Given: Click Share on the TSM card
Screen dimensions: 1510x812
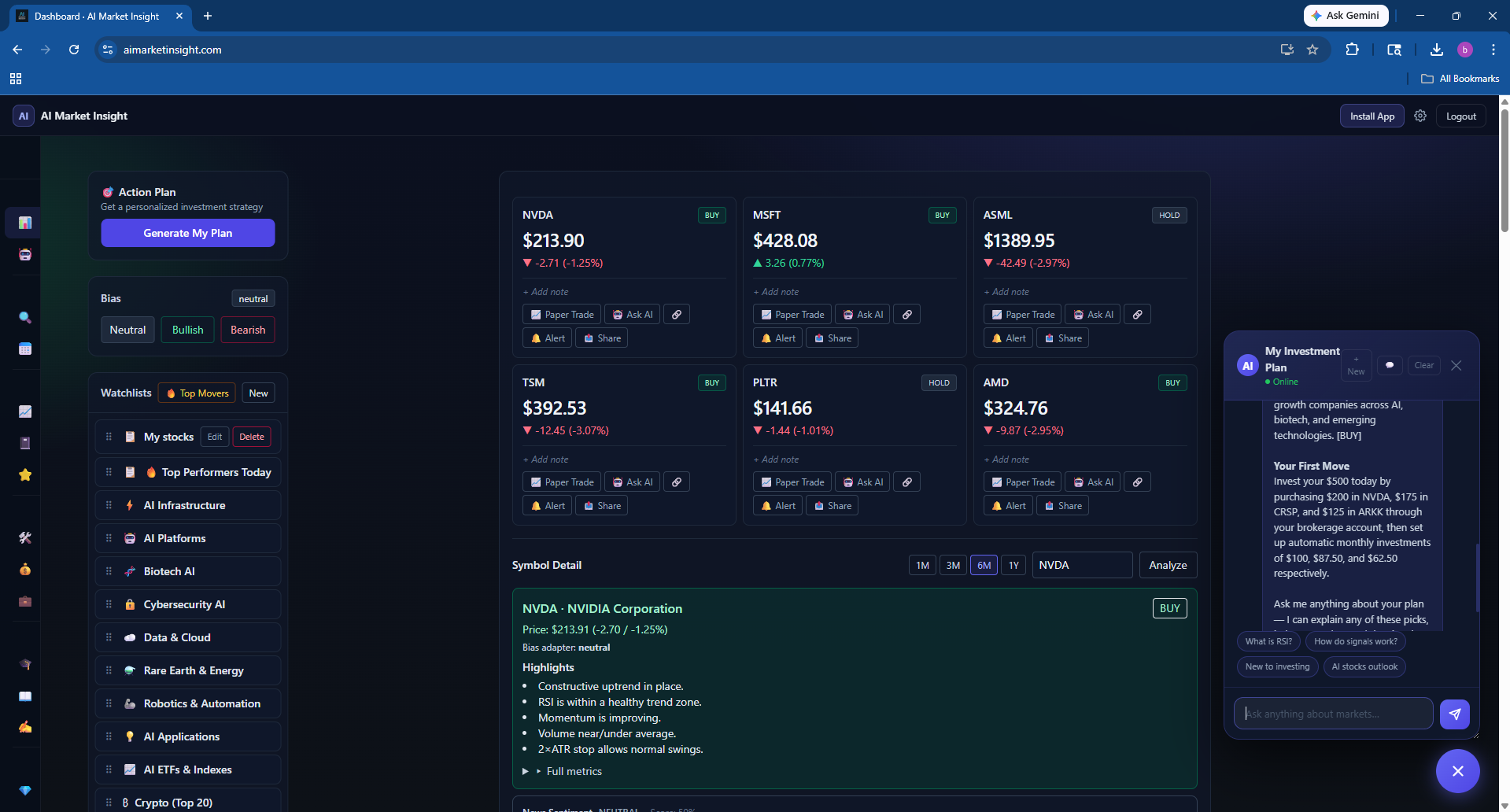Looking at the screenshot, I should [601, 506].
